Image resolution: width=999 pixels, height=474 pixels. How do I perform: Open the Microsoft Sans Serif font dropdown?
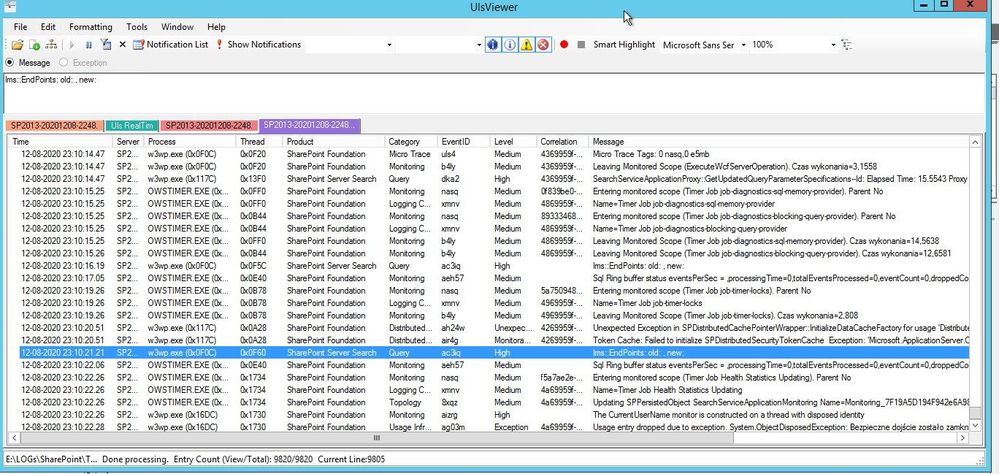point(742,45)
